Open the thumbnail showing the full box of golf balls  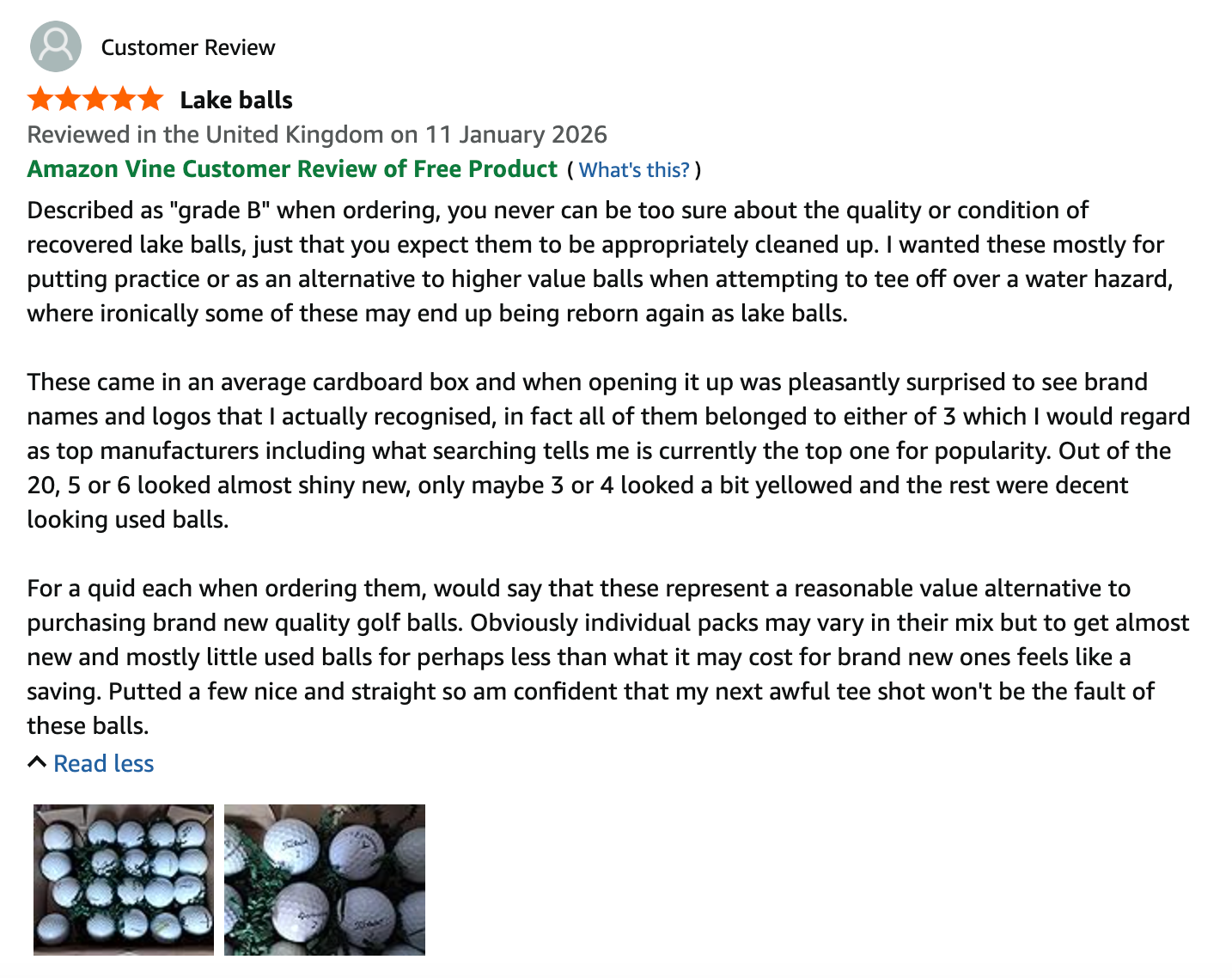(124, 879)
